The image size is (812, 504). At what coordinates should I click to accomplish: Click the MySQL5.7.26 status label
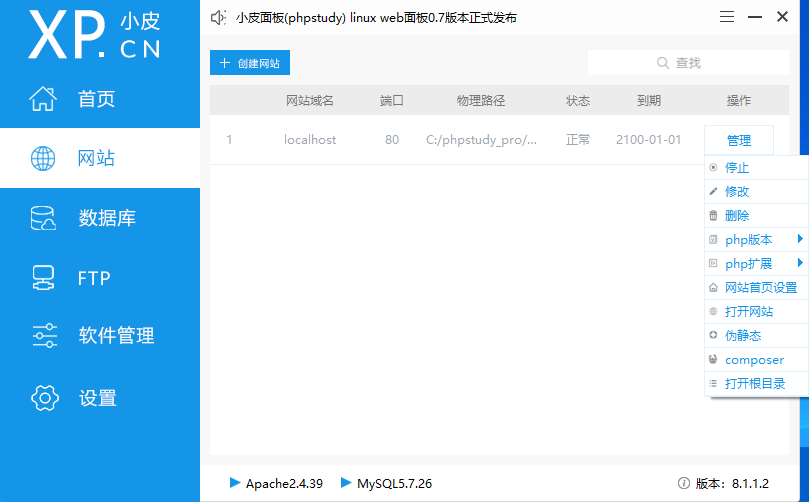394,484
